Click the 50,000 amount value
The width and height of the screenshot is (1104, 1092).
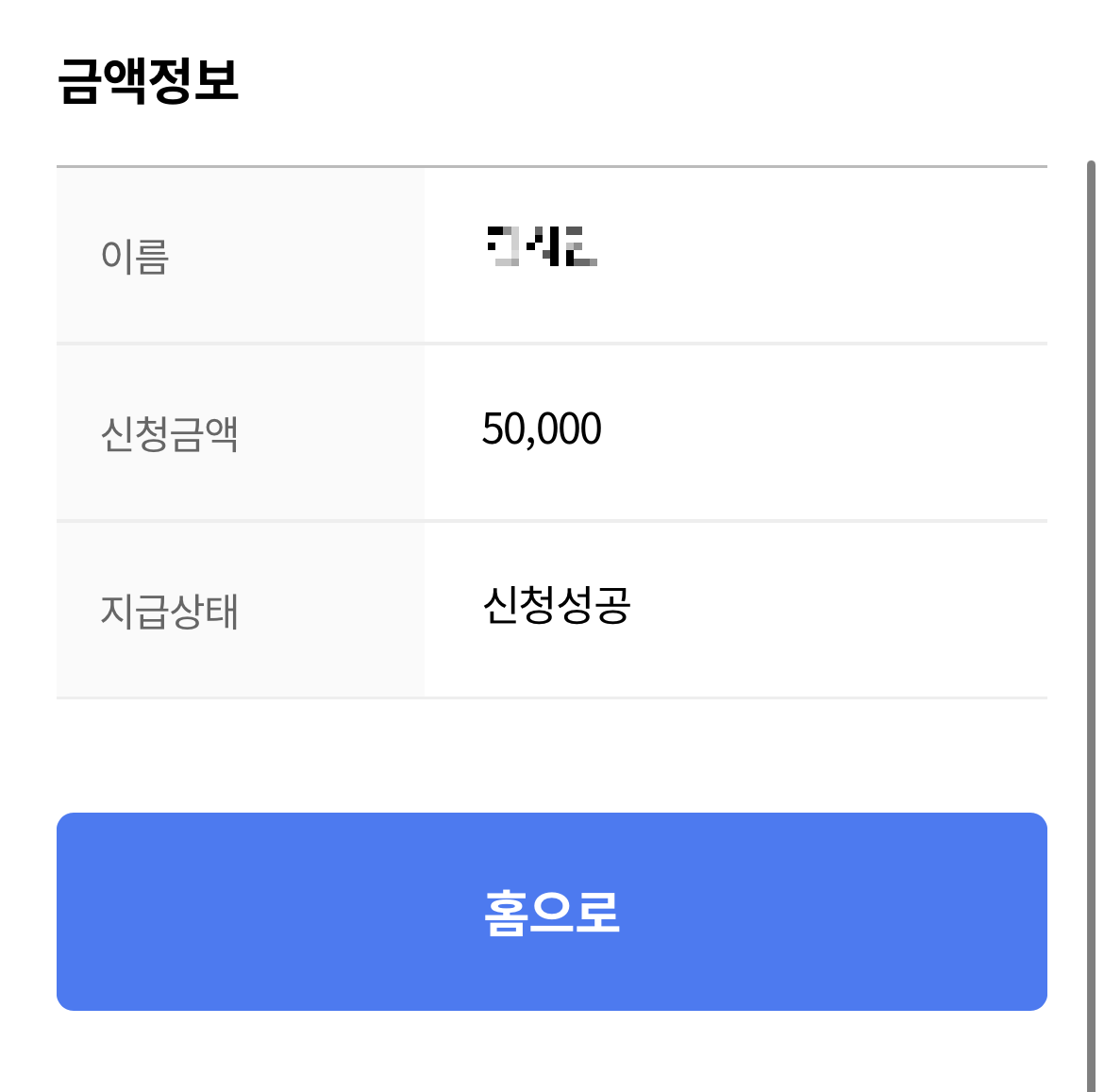point(542,428)
